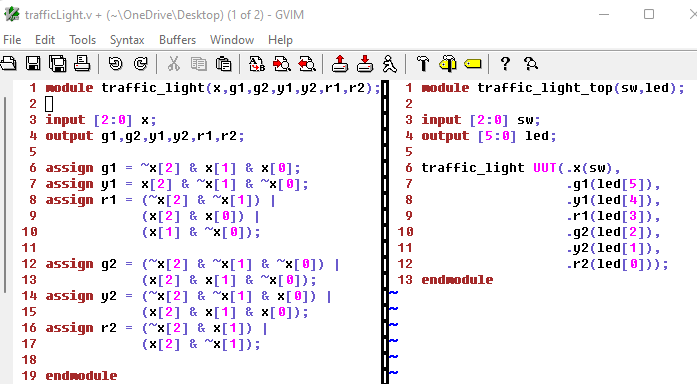This screenshot has height=384, width=697.
Task: Paste from clipboard icon
Action: [223, 64]
